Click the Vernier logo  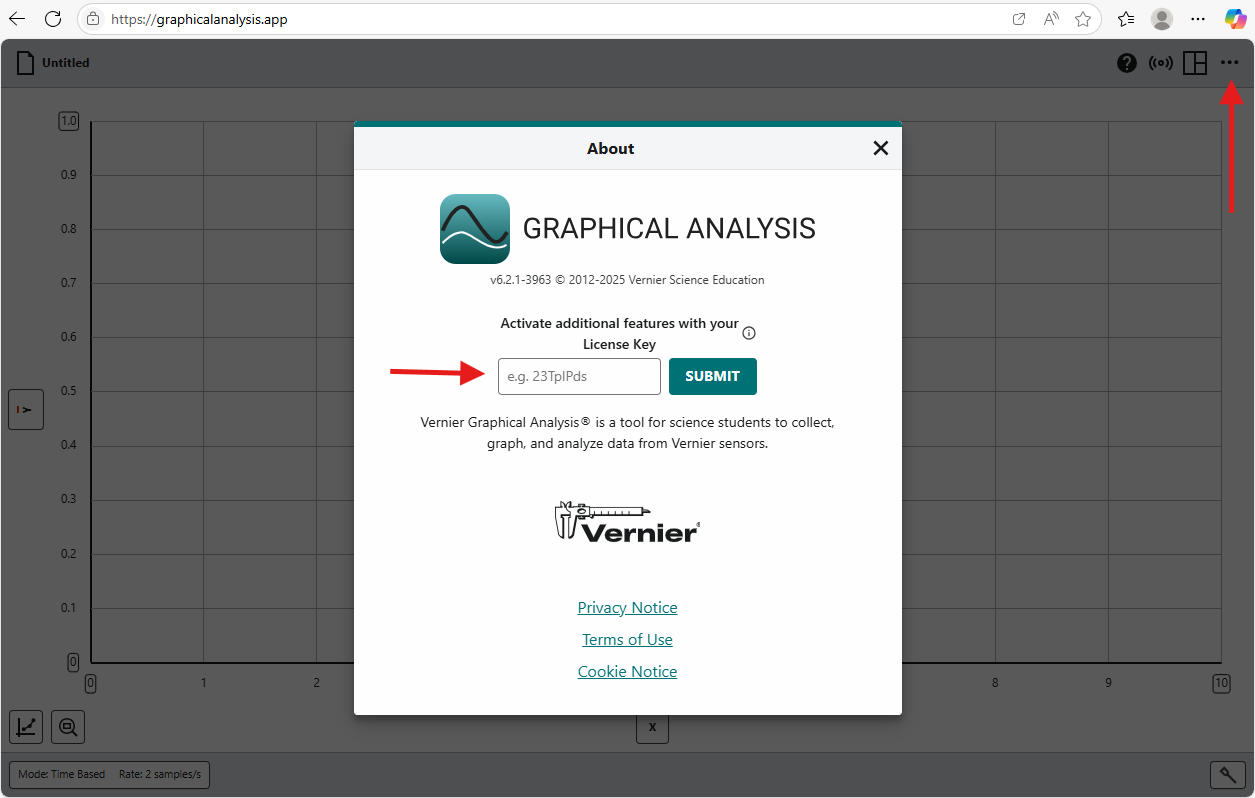(627, 521)
